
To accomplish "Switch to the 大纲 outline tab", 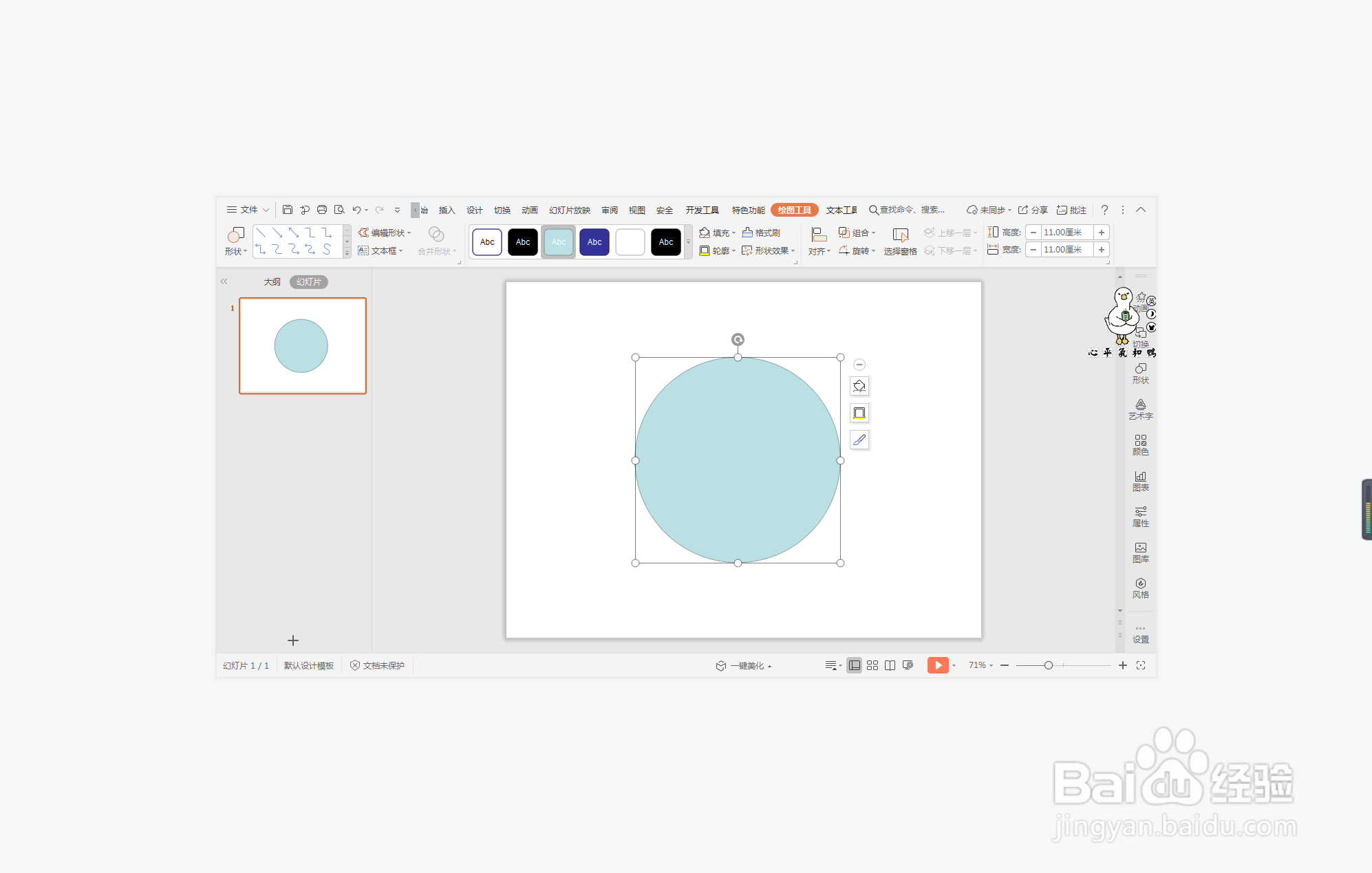I will 272,282.
